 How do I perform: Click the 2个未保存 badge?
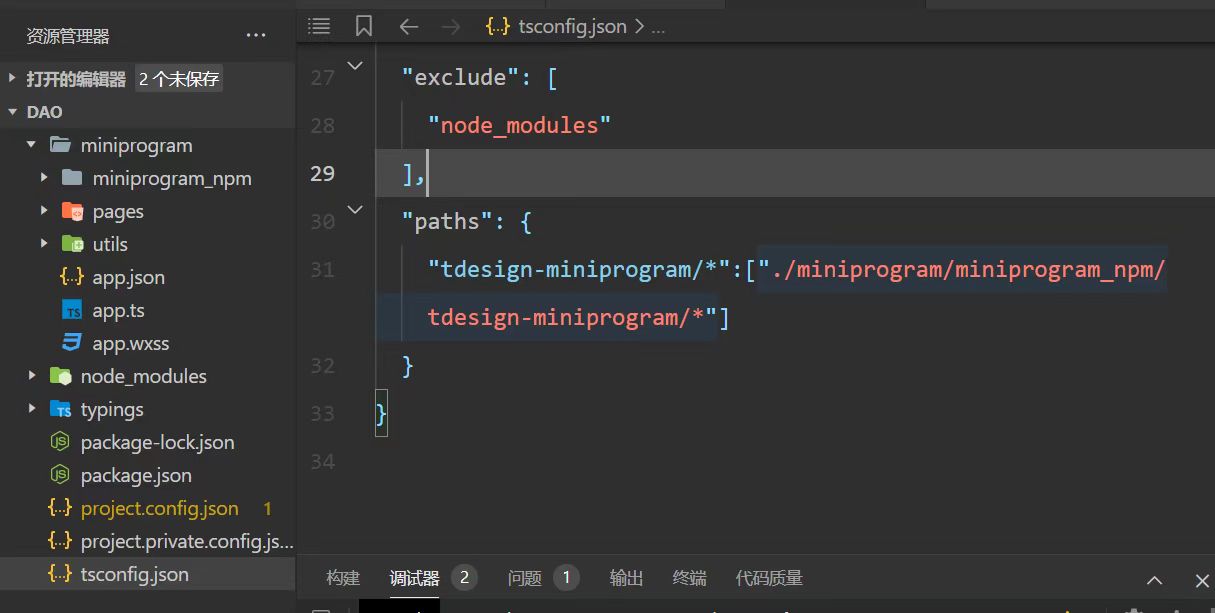pyautogui.click(x=178, y=77)
